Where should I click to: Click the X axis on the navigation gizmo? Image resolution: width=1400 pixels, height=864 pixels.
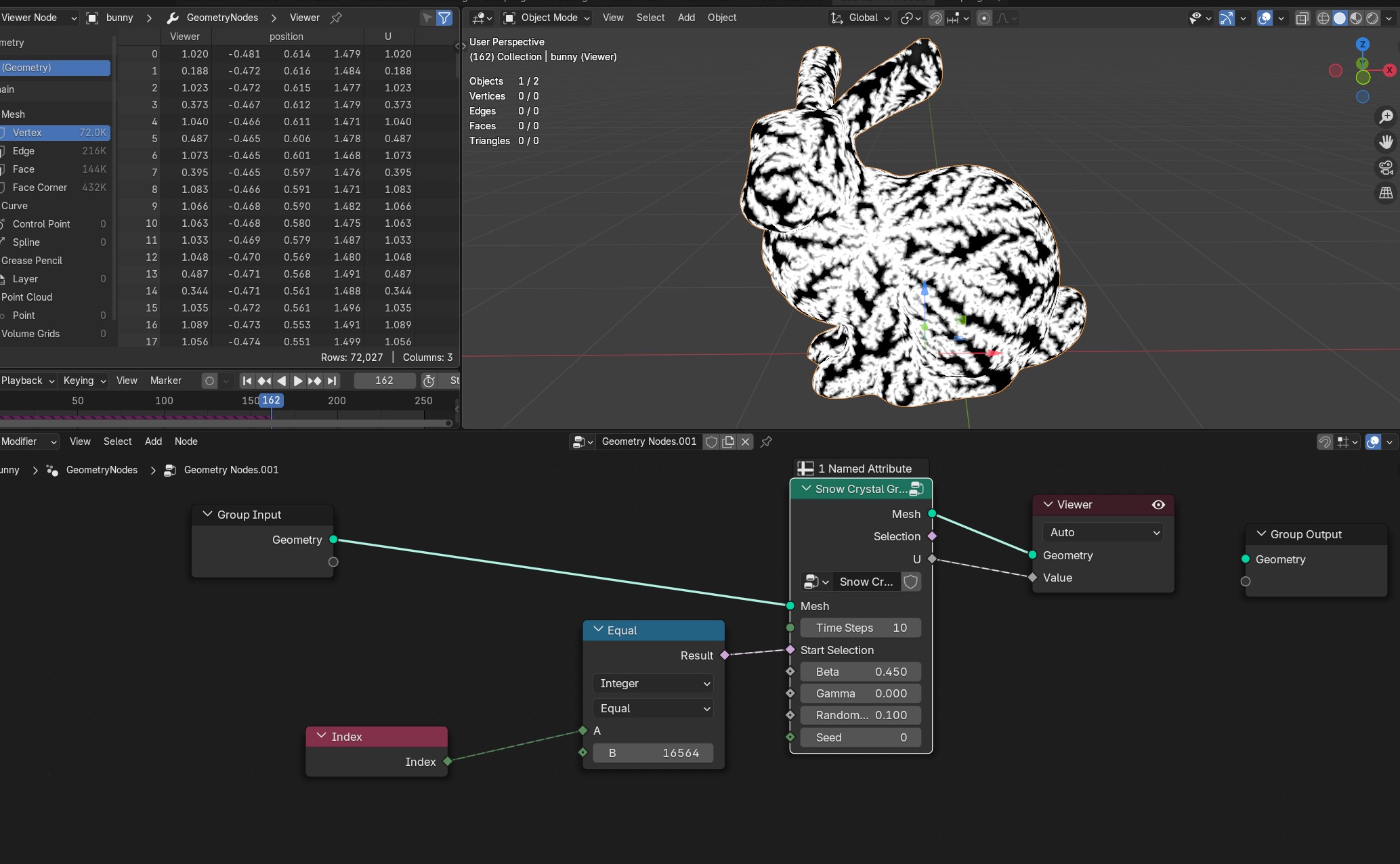[x=1389, y=70]
